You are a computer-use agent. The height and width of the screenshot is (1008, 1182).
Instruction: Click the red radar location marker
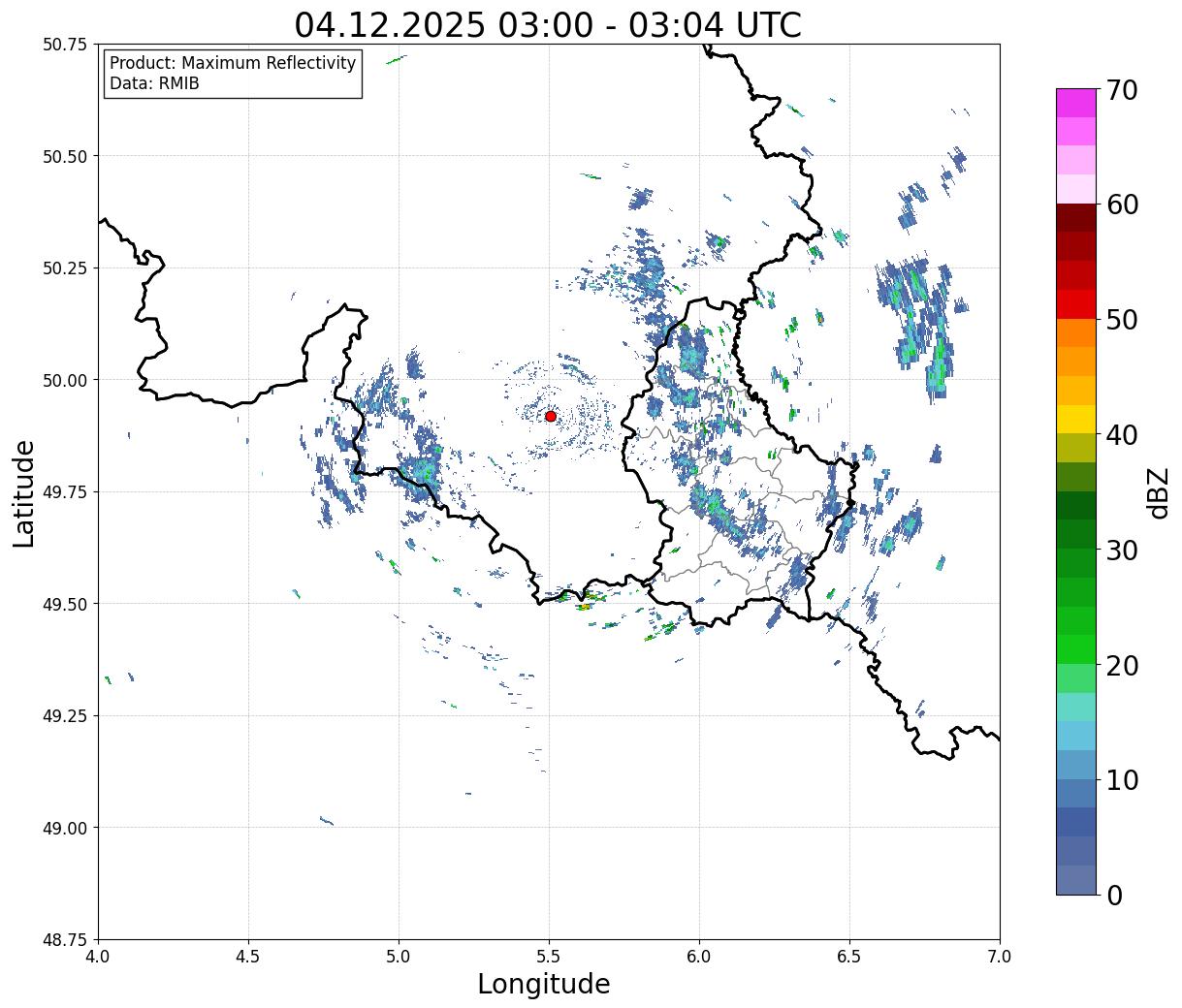pos(550,416)
